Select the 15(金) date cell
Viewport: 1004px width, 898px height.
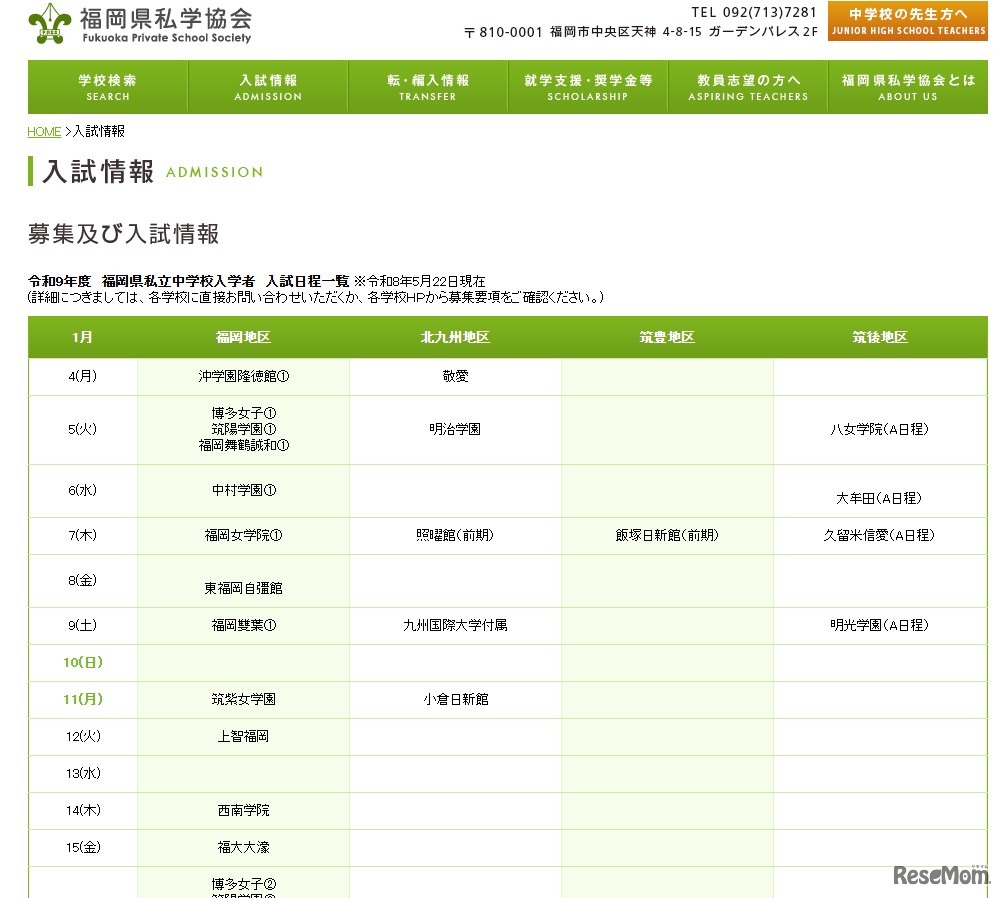[x=83, y=848]
